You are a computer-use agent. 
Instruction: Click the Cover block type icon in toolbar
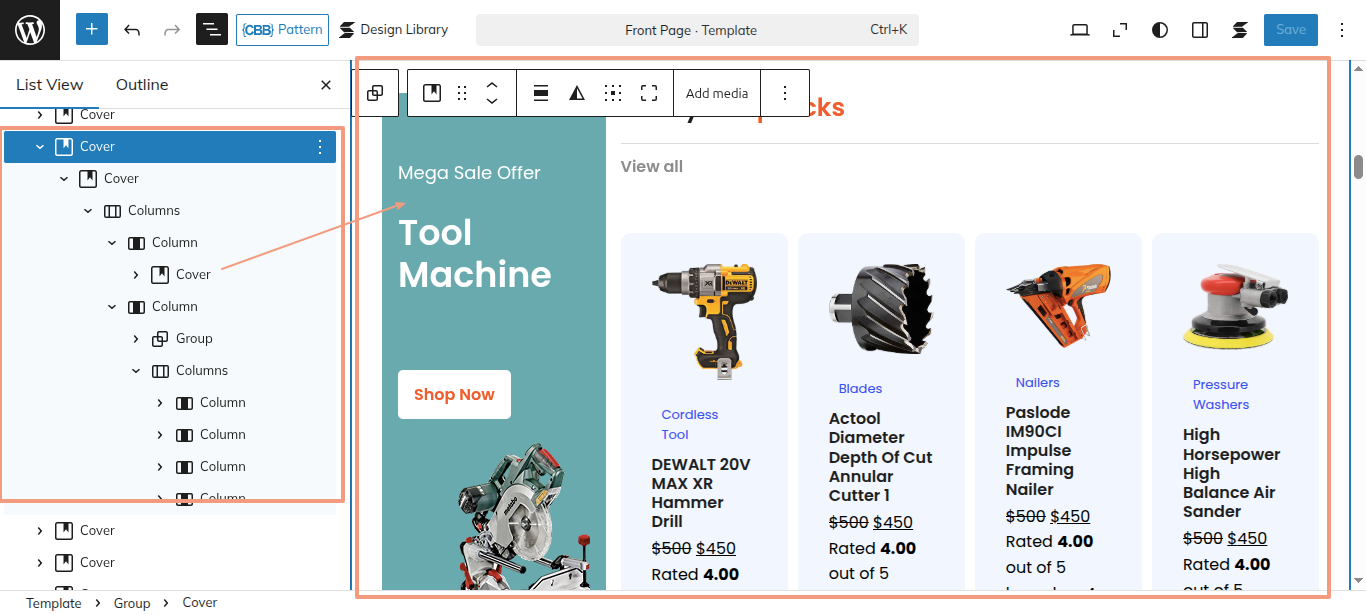tap(432, 93)
